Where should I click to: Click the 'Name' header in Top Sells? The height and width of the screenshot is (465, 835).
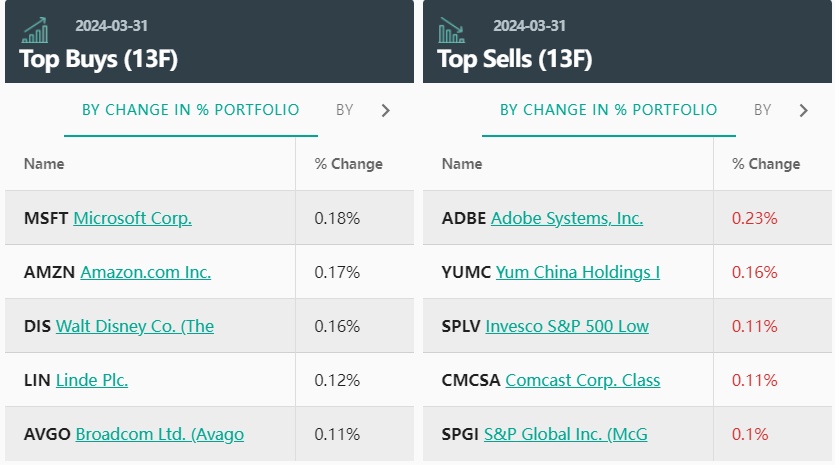(x=462, y=164)
